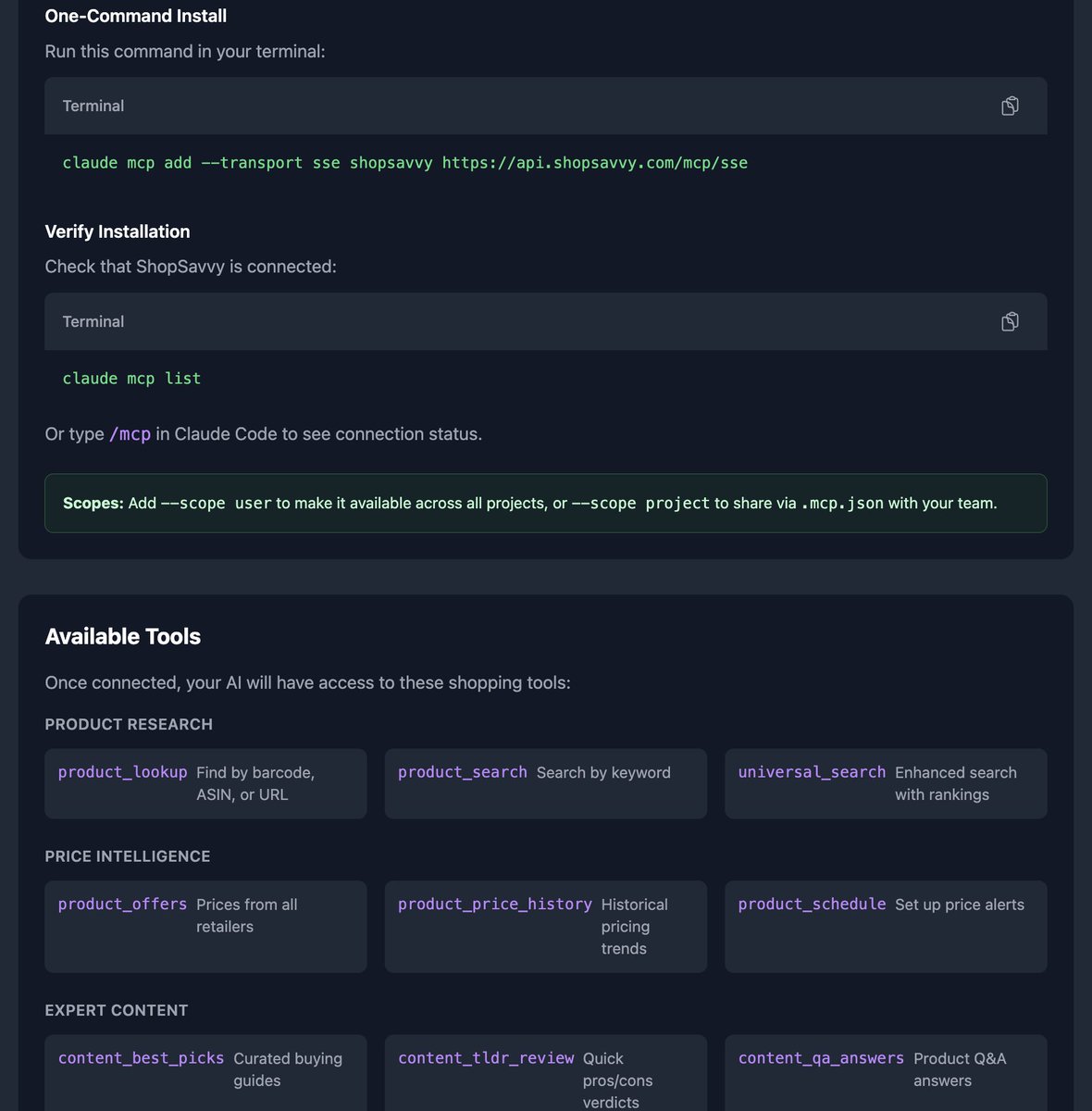Select the /mcp inline code
The height and width of the screenshot is (1111, 1092).
point(130,434)
